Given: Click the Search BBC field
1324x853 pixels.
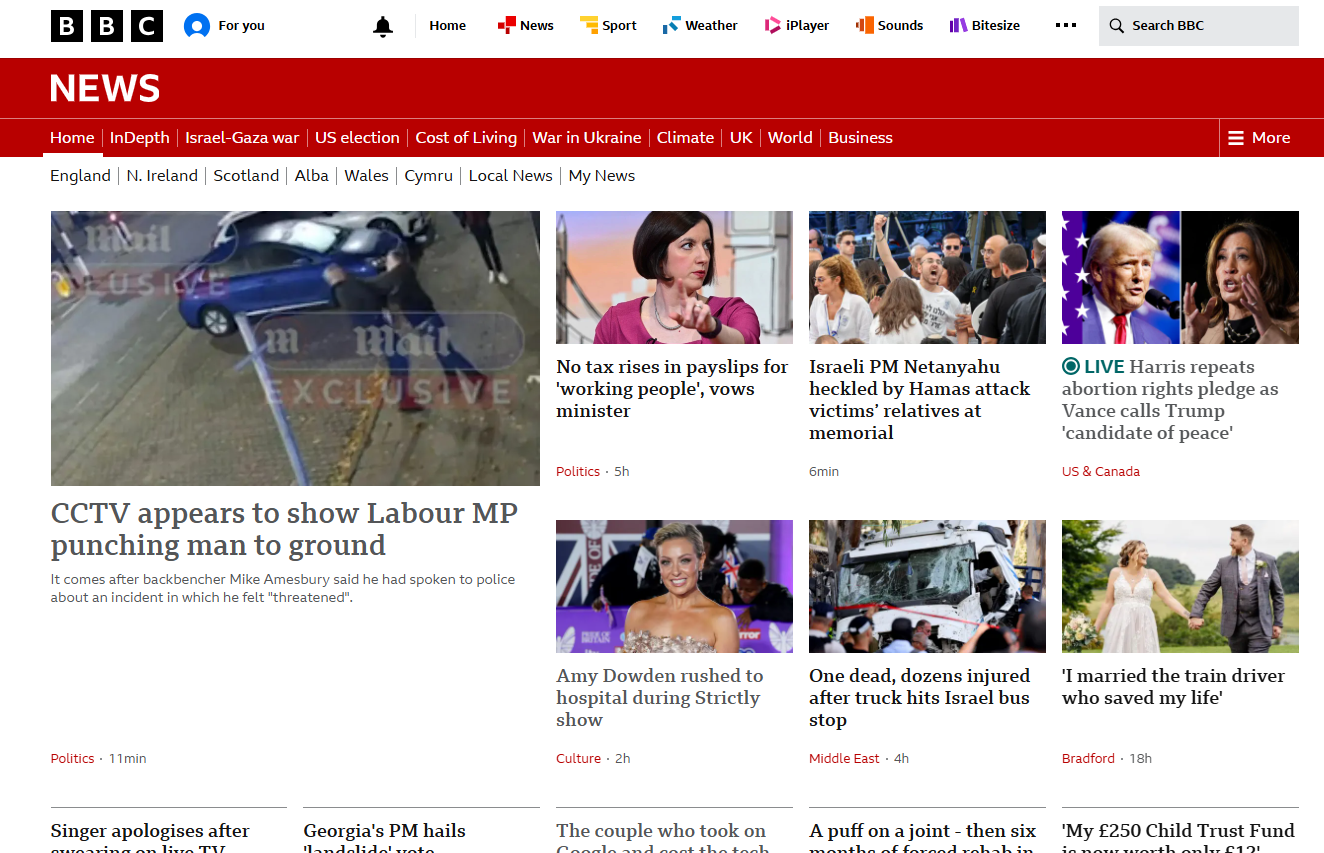Looking at the screenshot, I should (1198, 26).
